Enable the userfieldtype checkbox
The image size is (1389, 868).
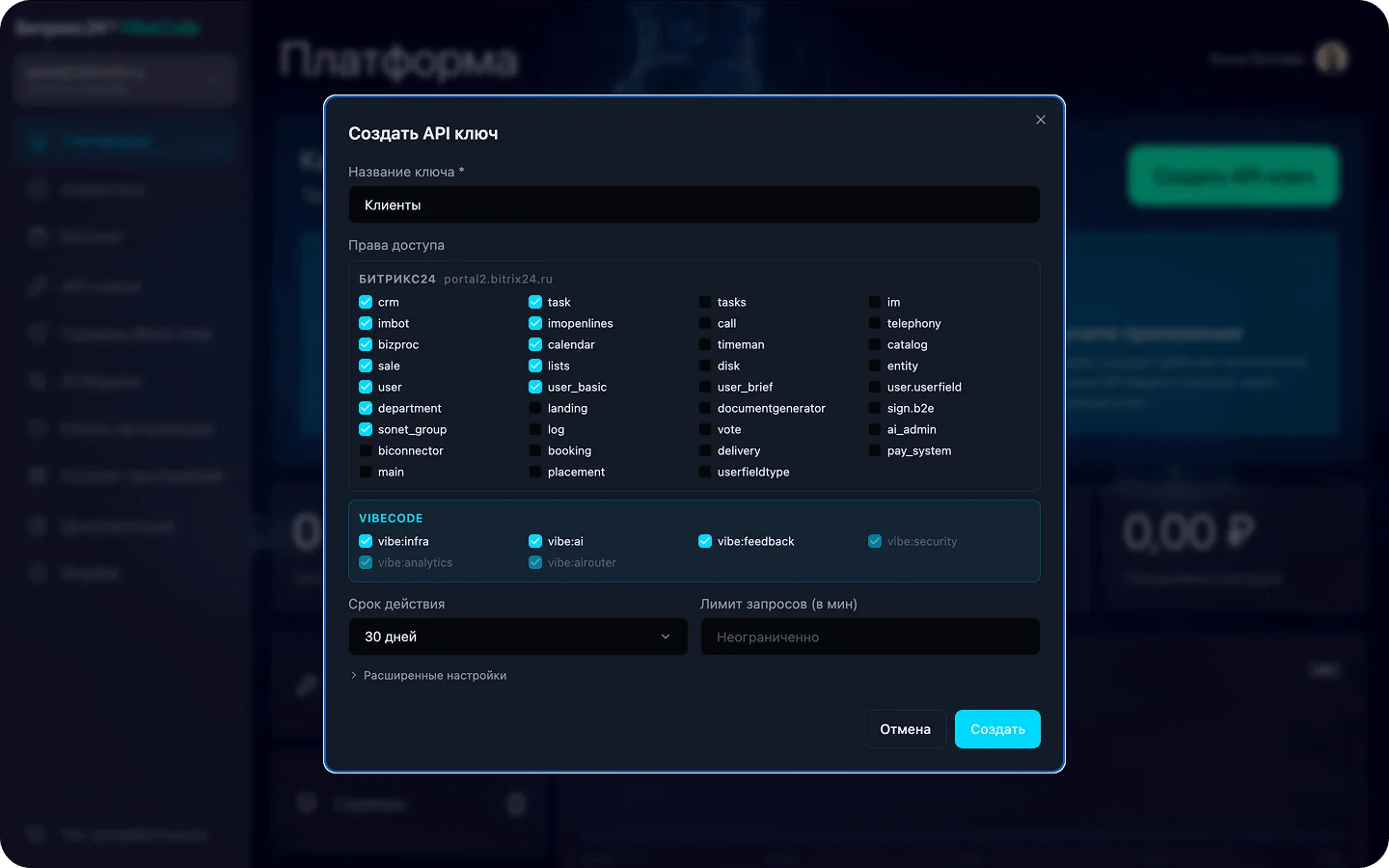click(x=705, y=472)
